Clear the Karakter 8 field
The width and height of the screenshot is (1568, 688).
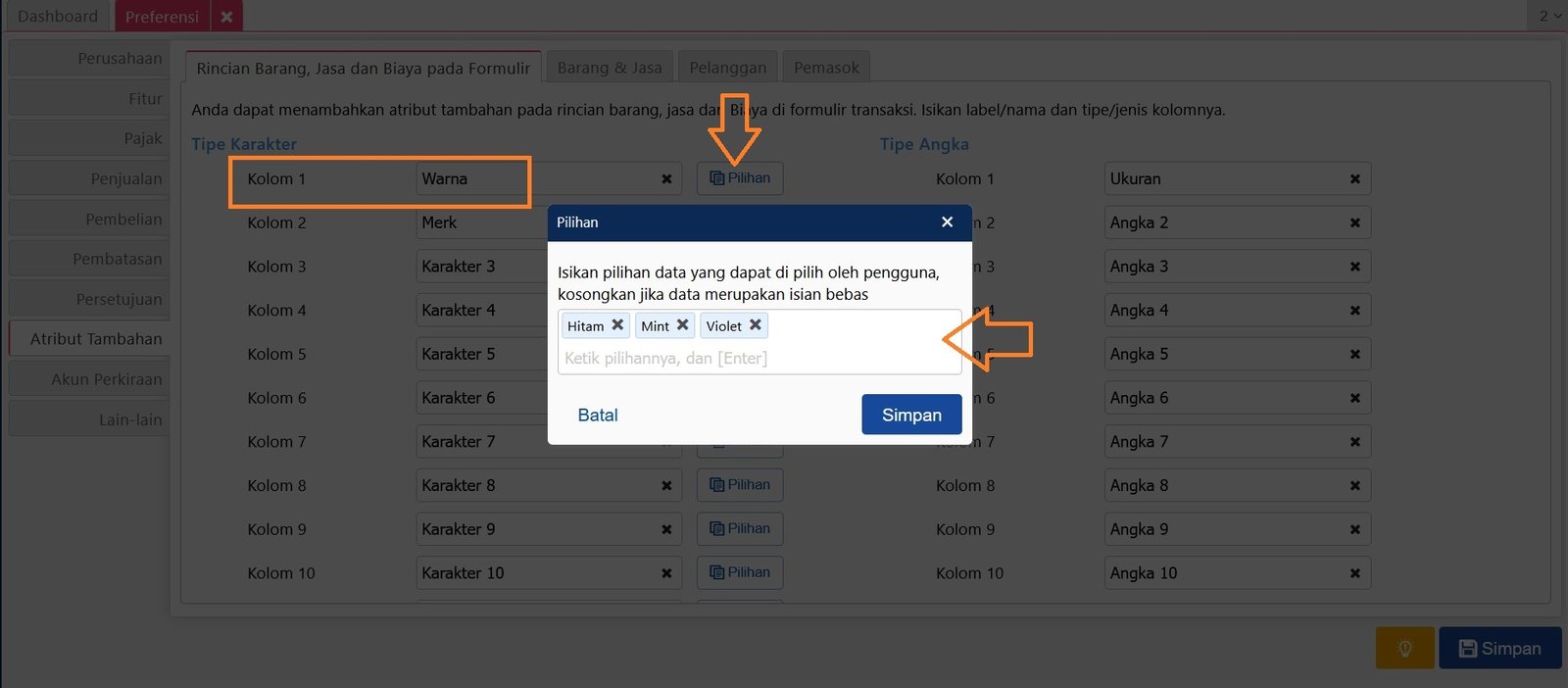666,486
